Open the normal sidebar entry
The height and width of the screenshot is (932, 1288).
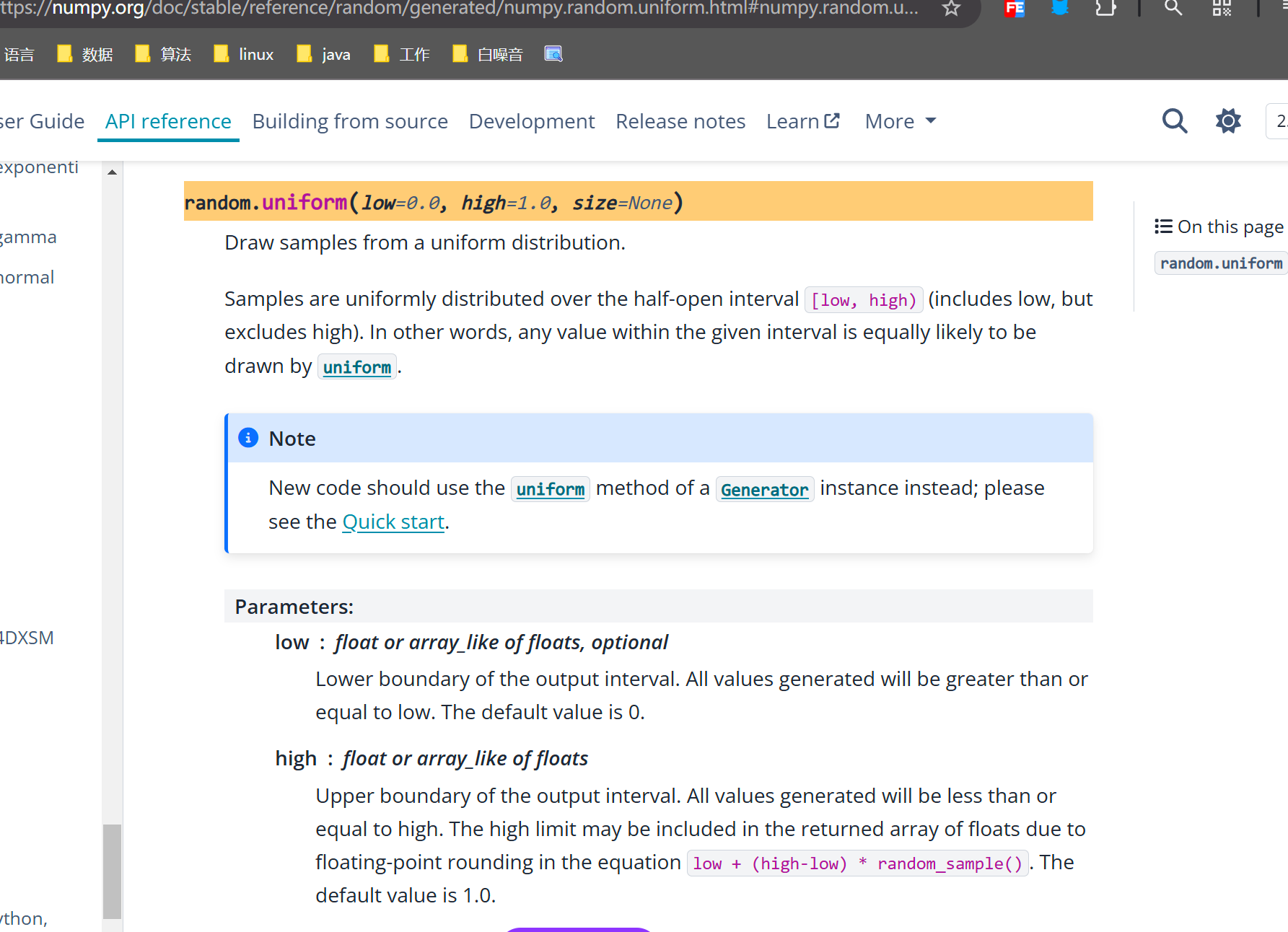tap(27, 278)
